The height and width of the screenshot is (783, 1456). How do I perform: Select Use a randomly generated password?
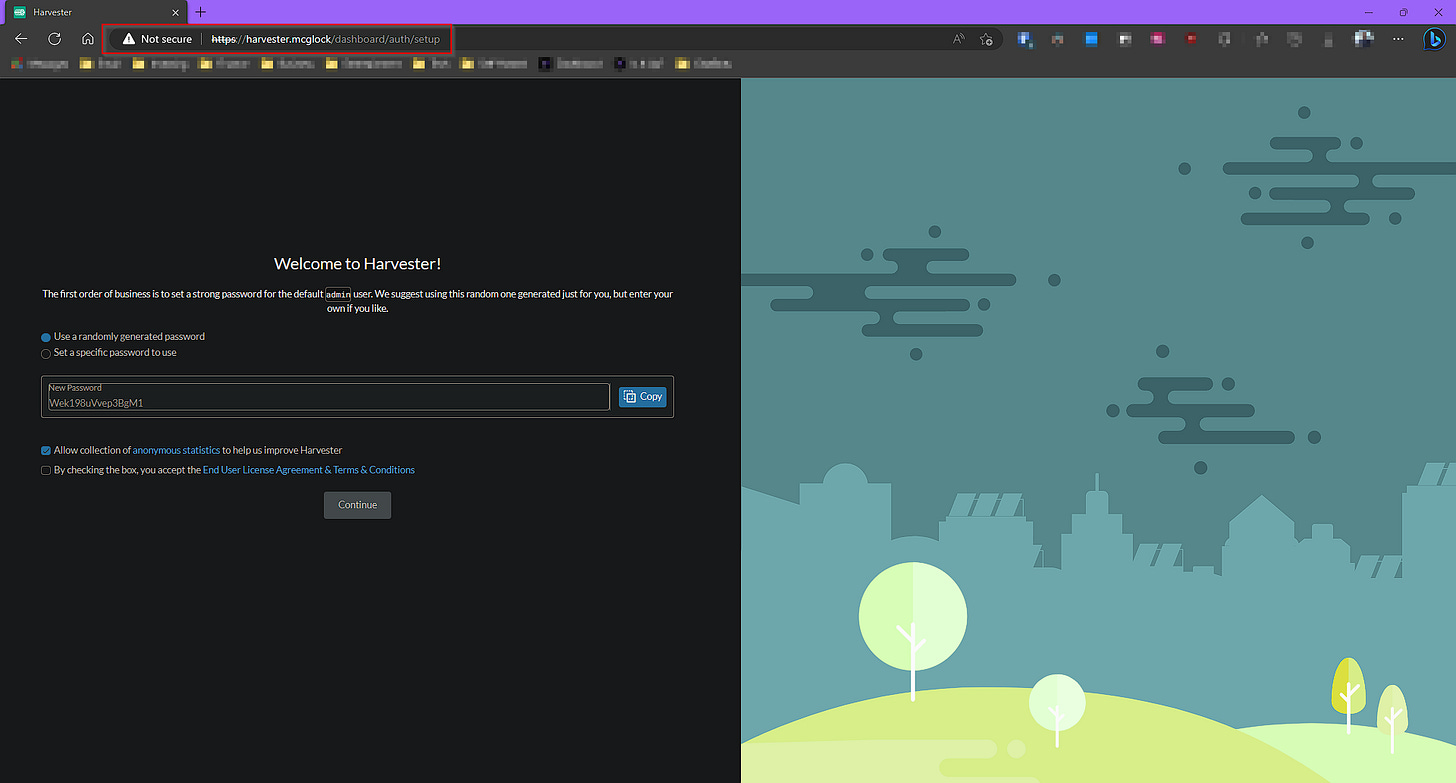[45, 337]
